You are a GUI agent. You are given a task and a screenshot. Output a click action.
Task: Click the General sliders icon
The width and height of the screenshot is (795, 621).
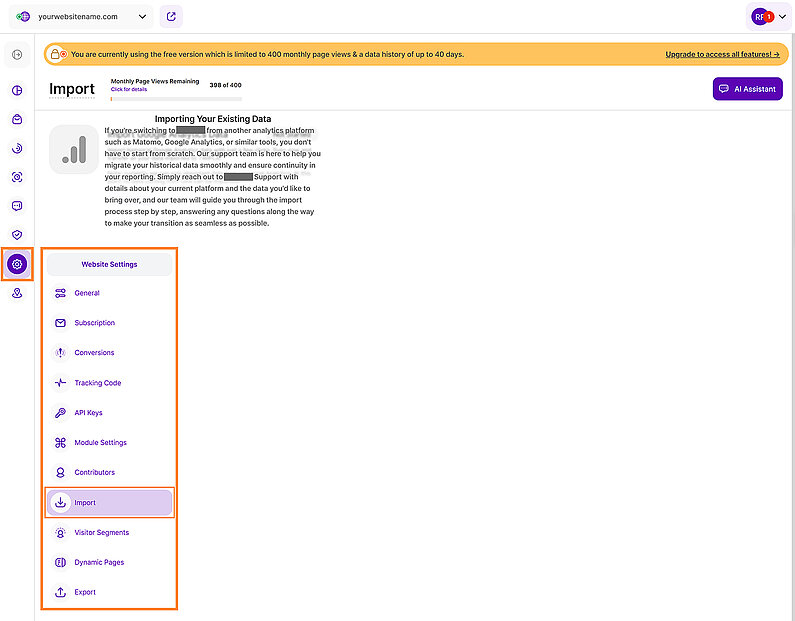coord(60,293)
